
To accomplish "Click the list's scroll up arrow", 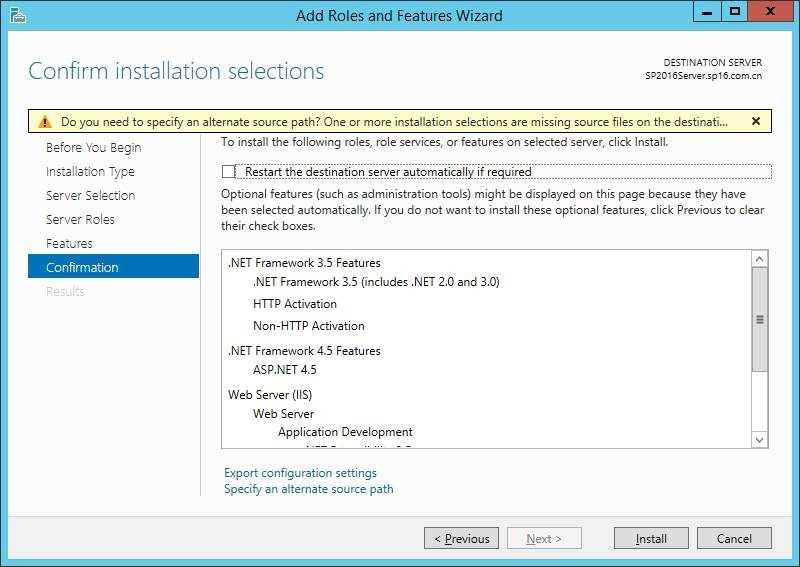I will (x=759, y=259).
